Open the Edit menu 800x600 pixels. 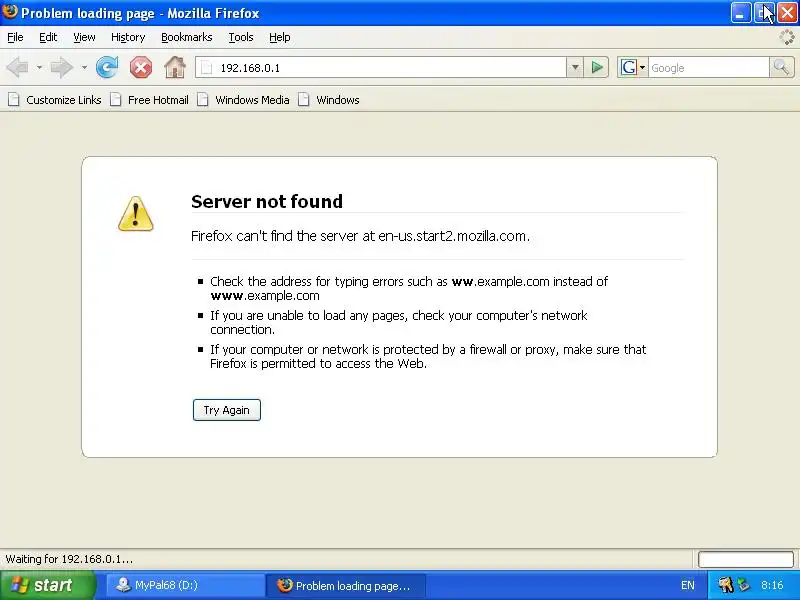click(48, 37)
